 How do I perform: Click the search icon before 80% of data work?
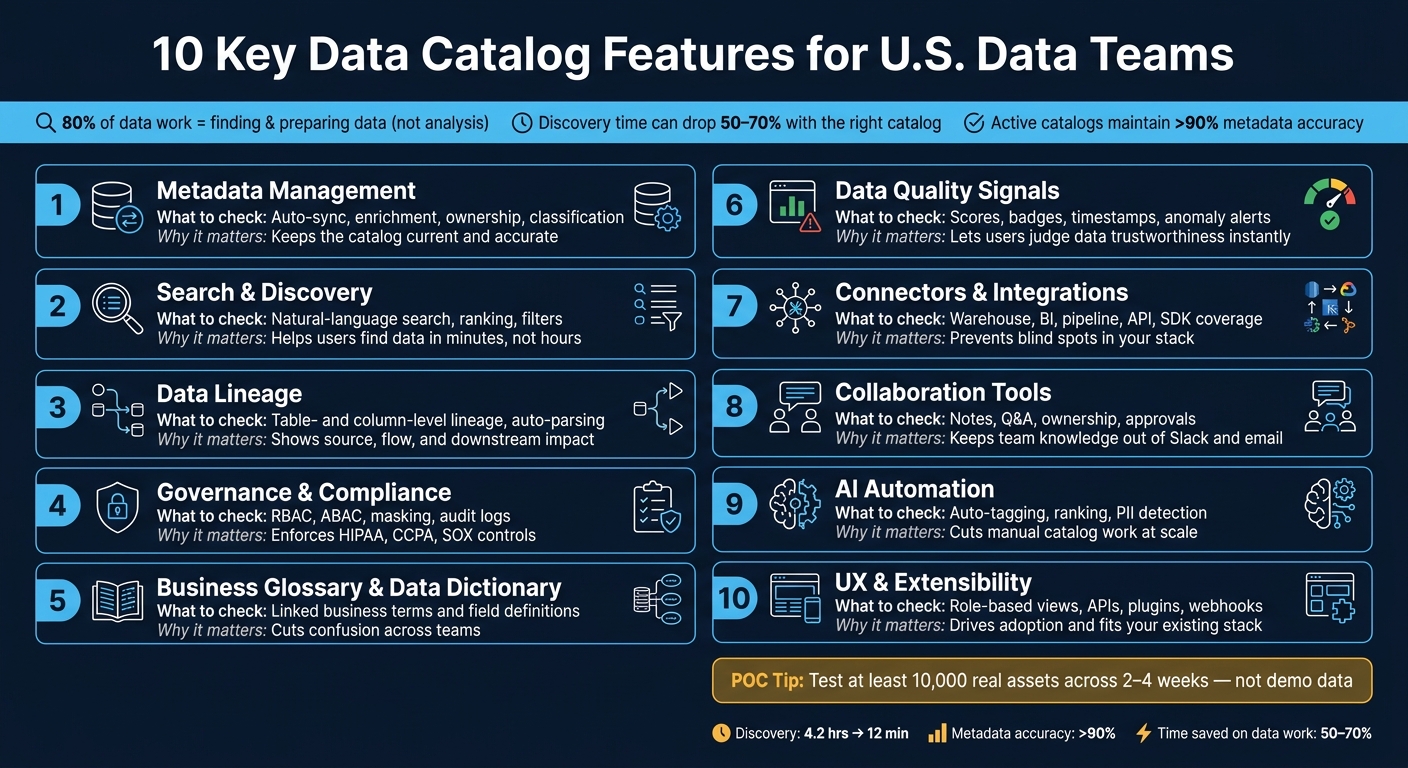46,123
